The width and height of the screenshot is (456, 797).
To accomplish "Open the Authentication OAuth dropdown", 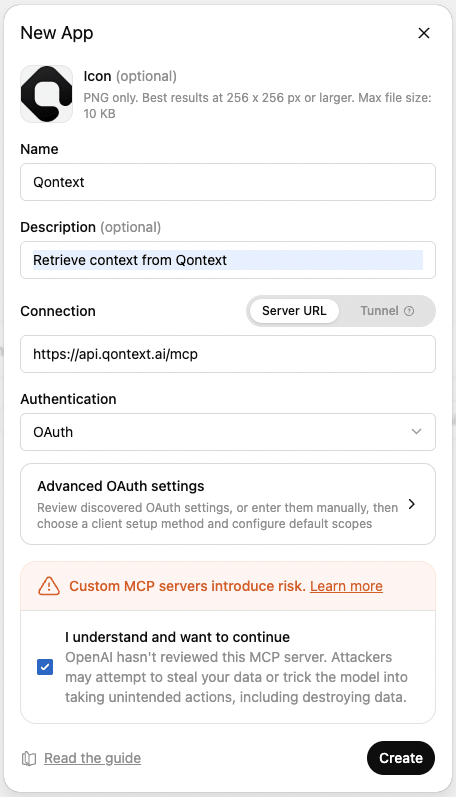I will [x=228, y=432].
